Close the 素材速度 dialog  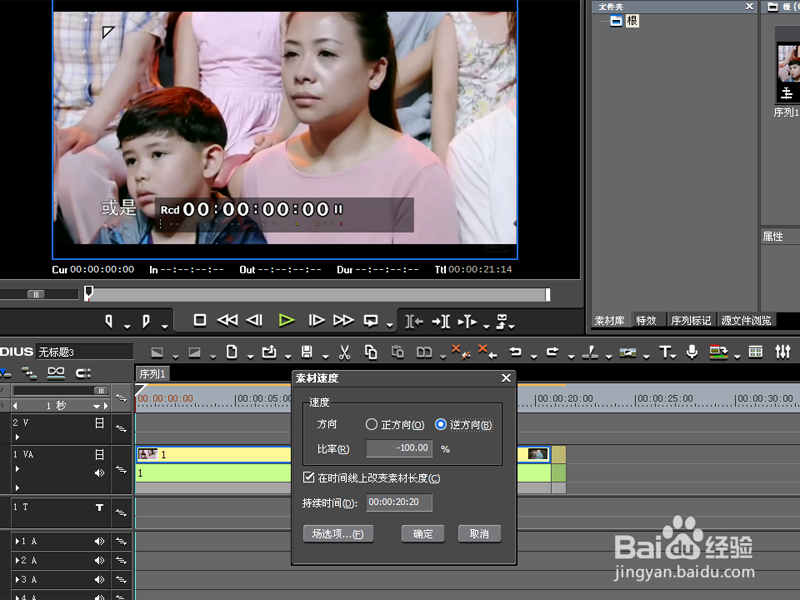(506, 378)
